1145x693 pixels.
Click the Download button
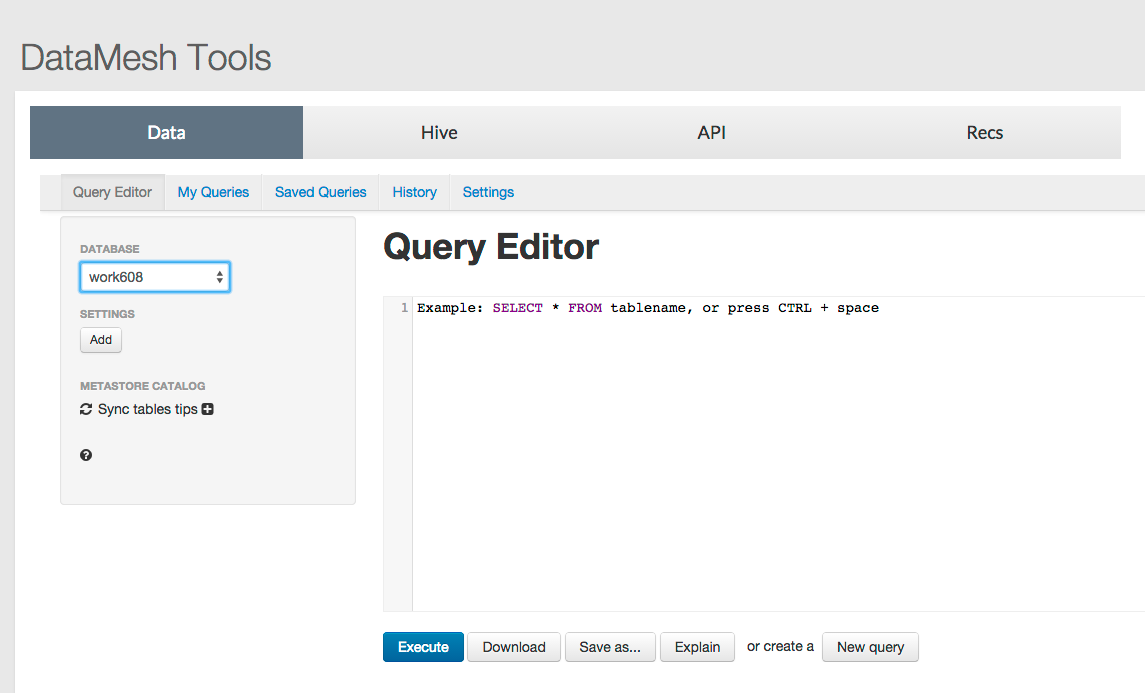pos(514,647)
